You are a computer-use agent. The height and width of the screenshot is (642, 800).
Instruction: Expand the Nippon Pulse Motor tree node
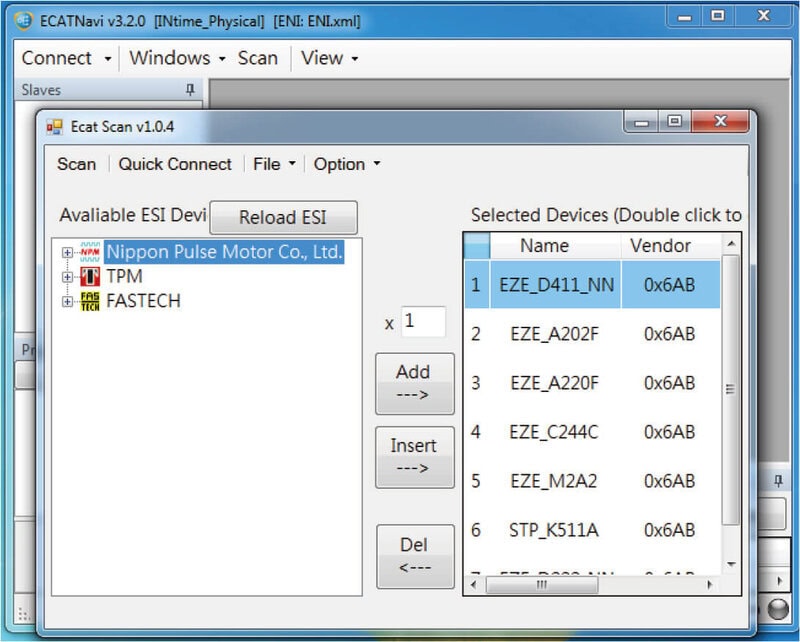coord(67,252)
